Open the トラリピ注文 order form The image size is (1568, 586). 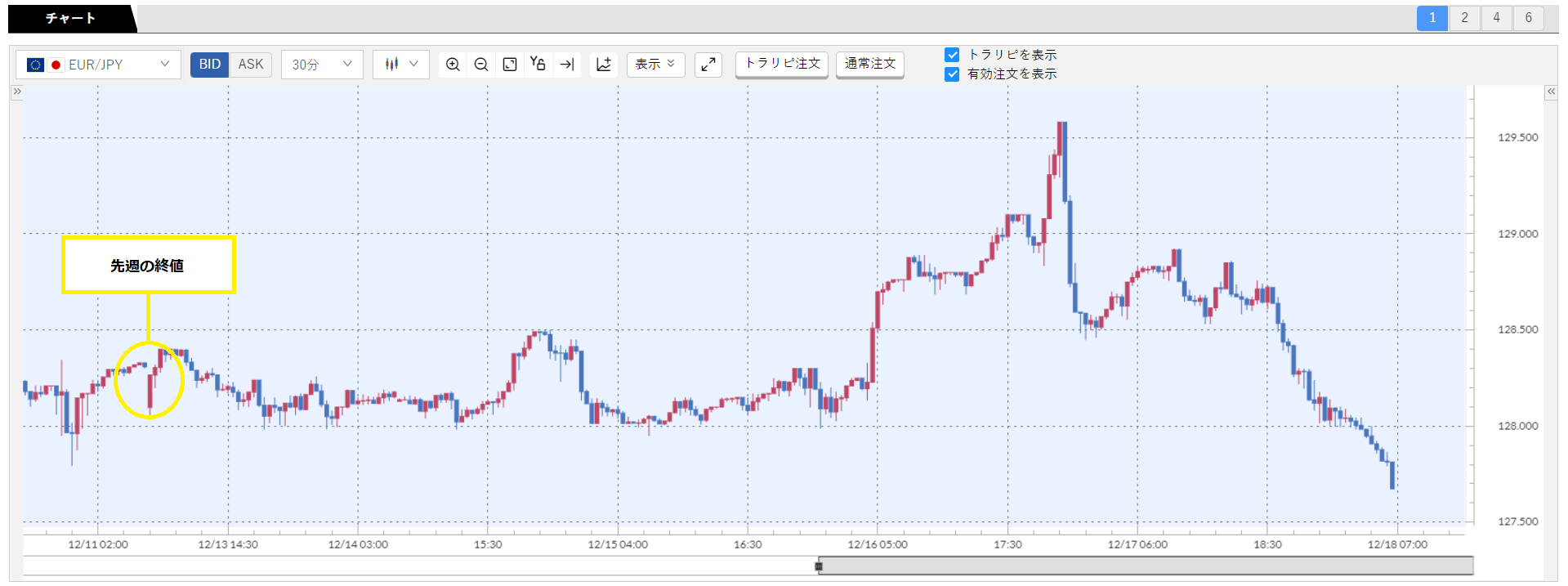click(x=782, y=65)
